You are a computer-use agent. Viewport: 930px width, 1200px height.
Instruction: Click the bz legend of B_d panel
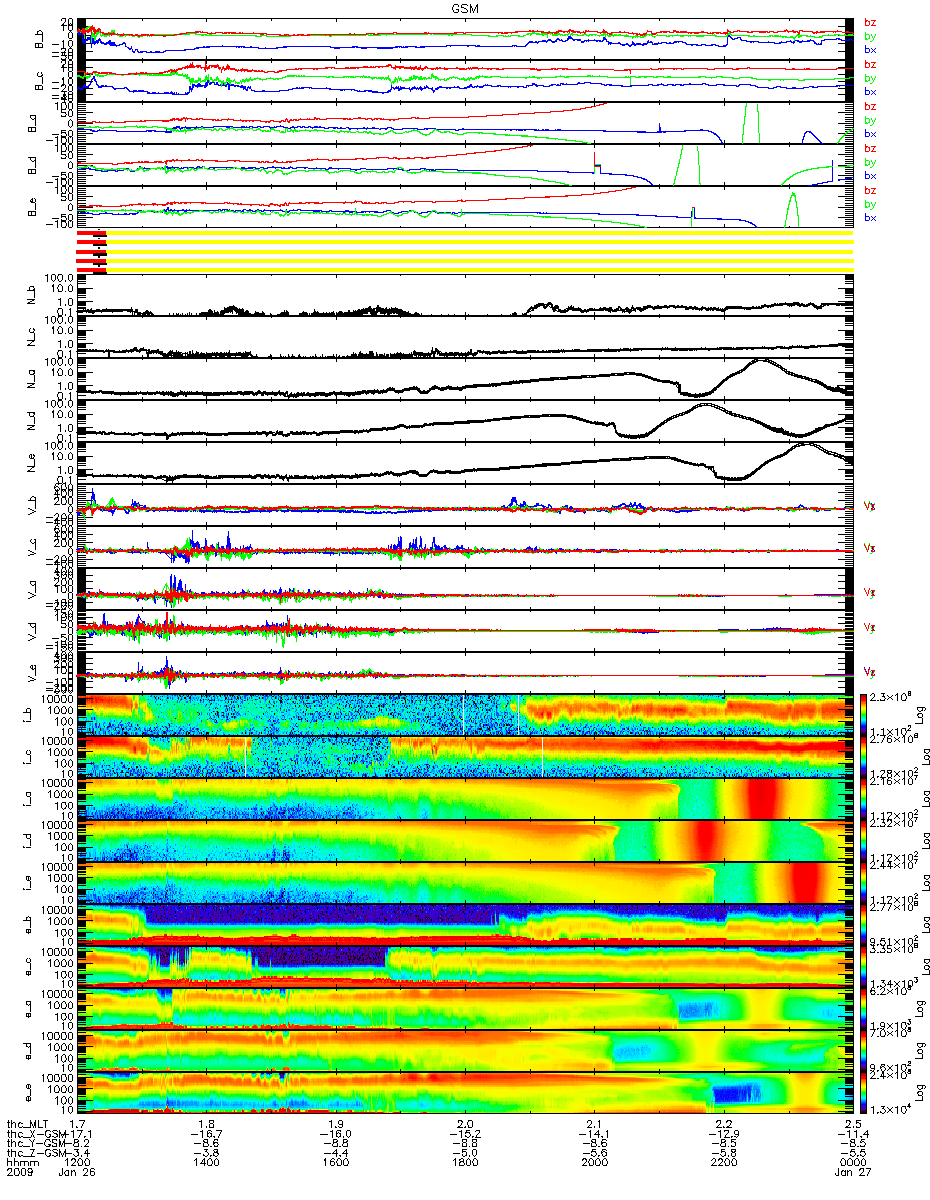(870, 149)
